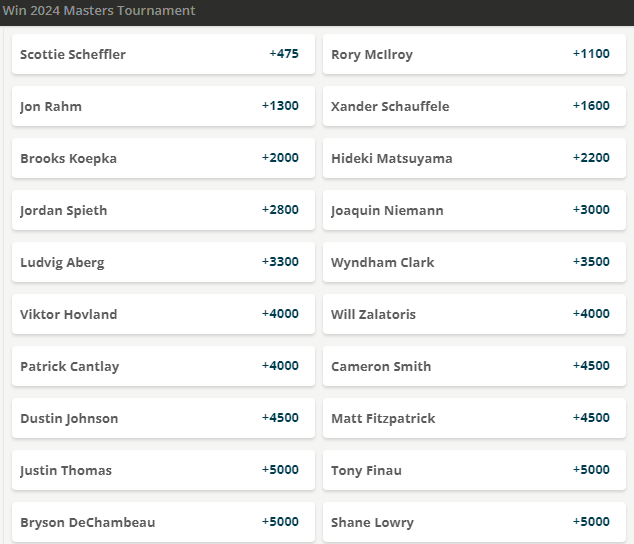
Task: Click Xander Schauffele +1600 odds button
Action: (474, 106)
